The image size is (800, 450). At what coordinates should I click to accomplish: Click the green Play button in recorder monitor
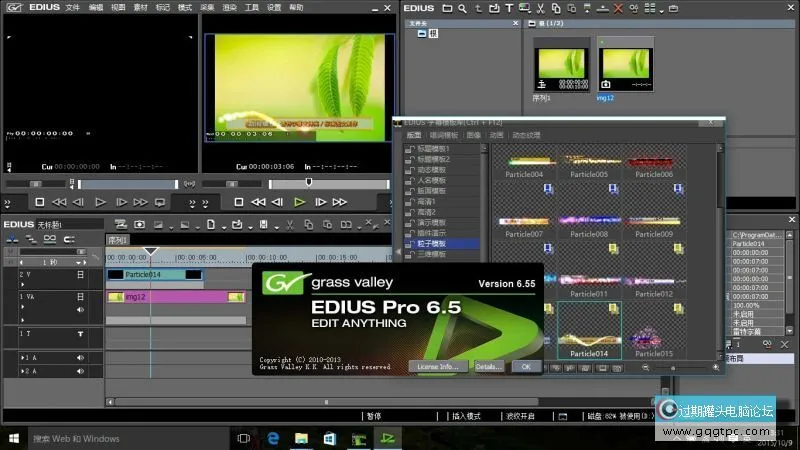click(x=299, y=202)
